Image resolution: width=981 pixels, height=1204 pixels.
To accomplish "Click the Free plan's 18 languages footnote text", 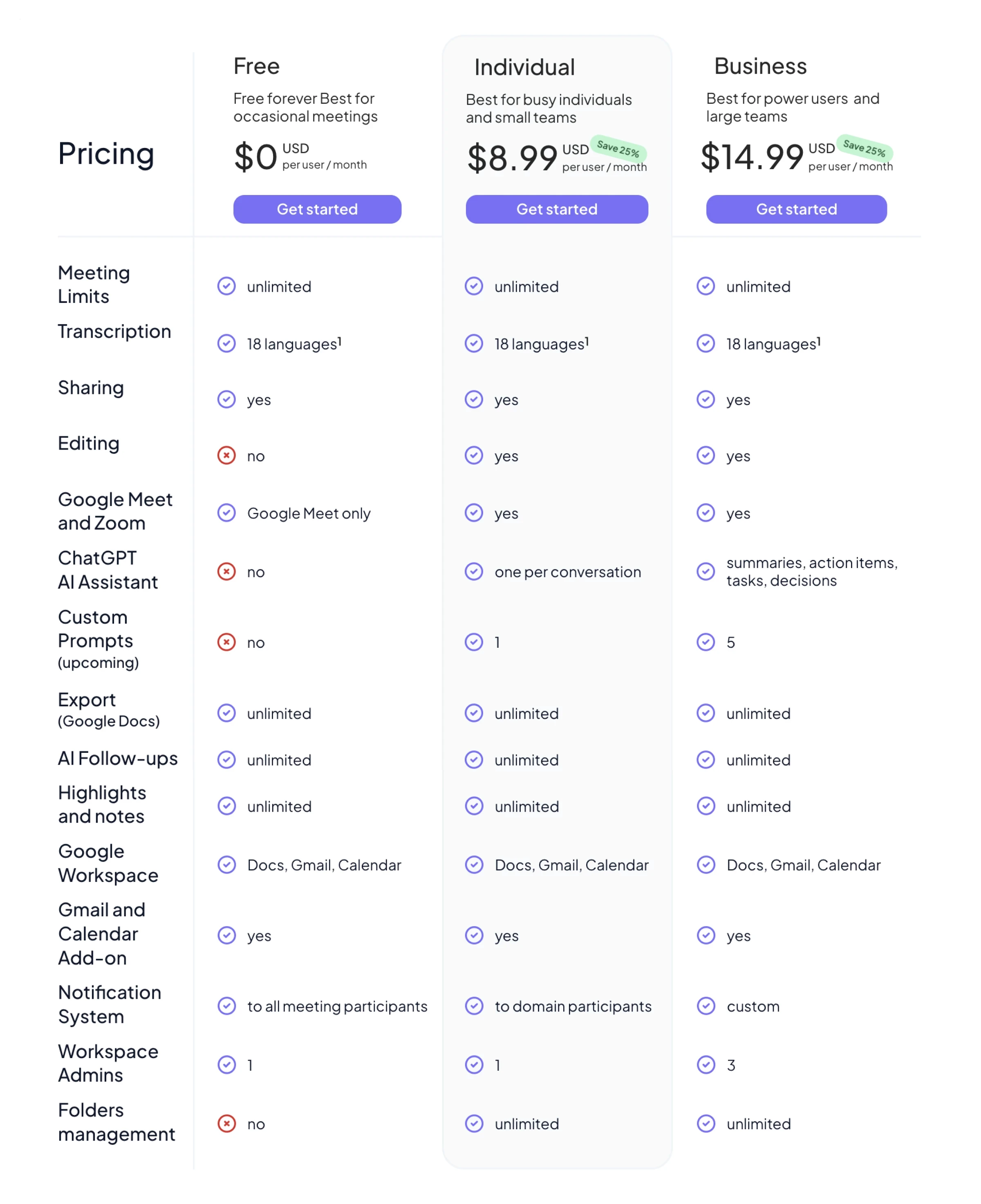I will click(x=294, y=344).
